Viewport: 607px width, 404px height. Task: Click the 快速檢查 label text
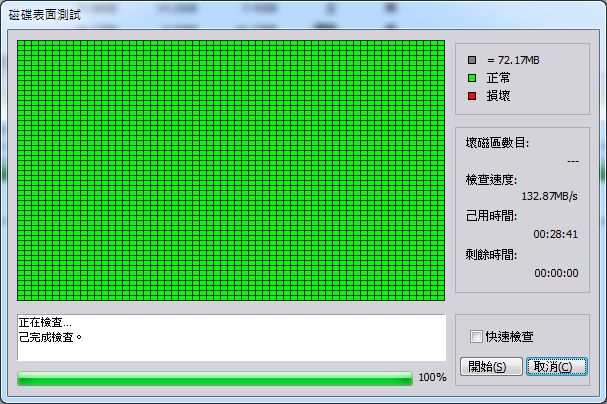tap(509, 337)
